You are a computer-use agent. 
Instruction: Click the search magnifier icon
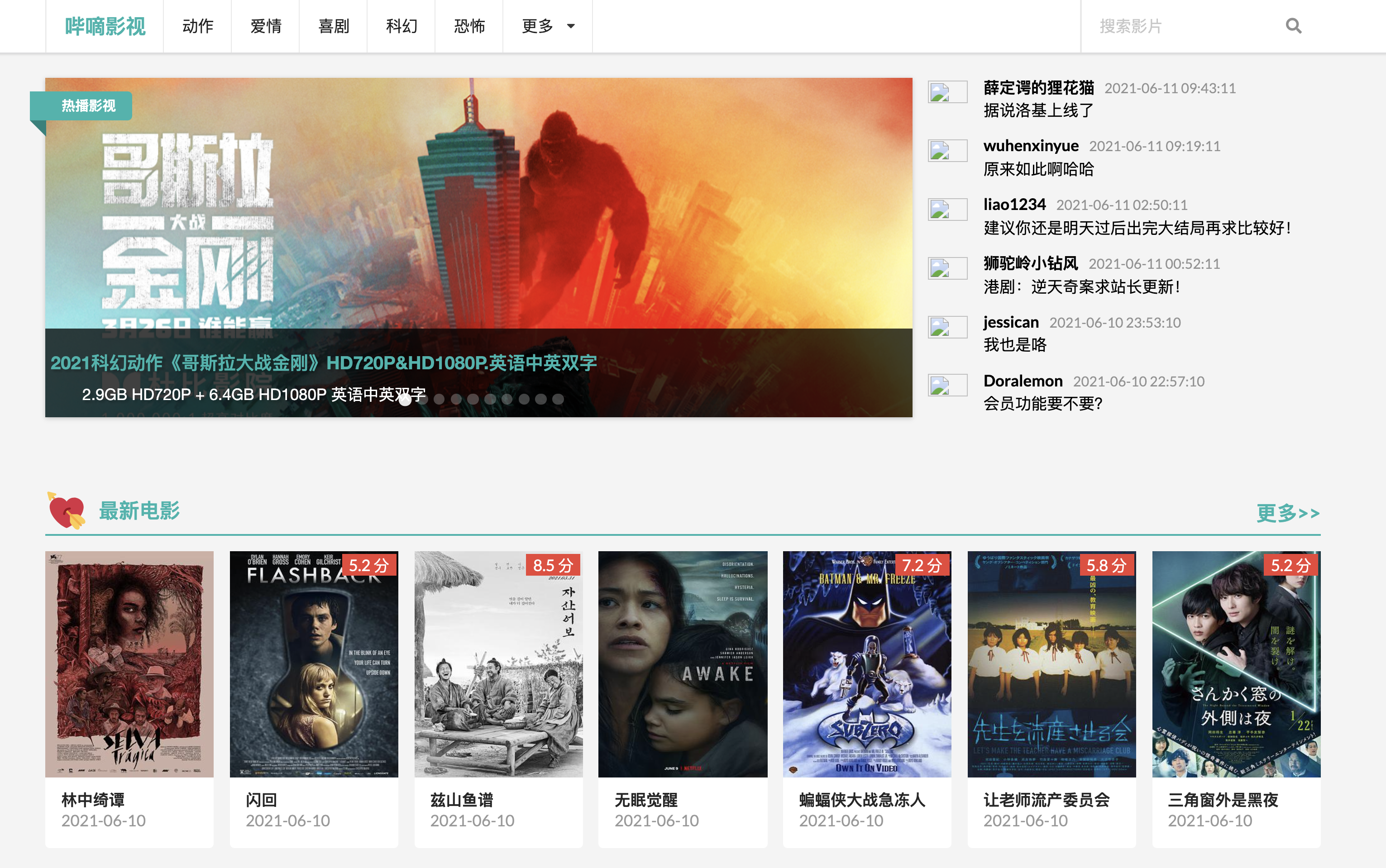pos(1293,26)
